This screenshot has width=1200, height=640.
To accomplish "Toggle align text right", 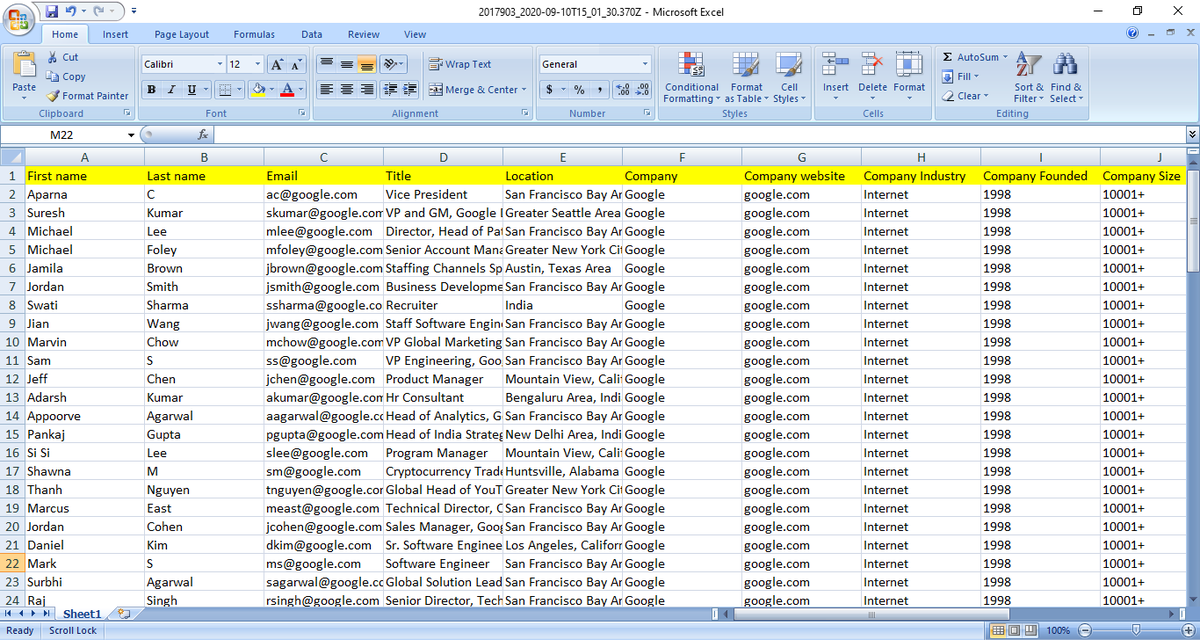I will point(366,90).
